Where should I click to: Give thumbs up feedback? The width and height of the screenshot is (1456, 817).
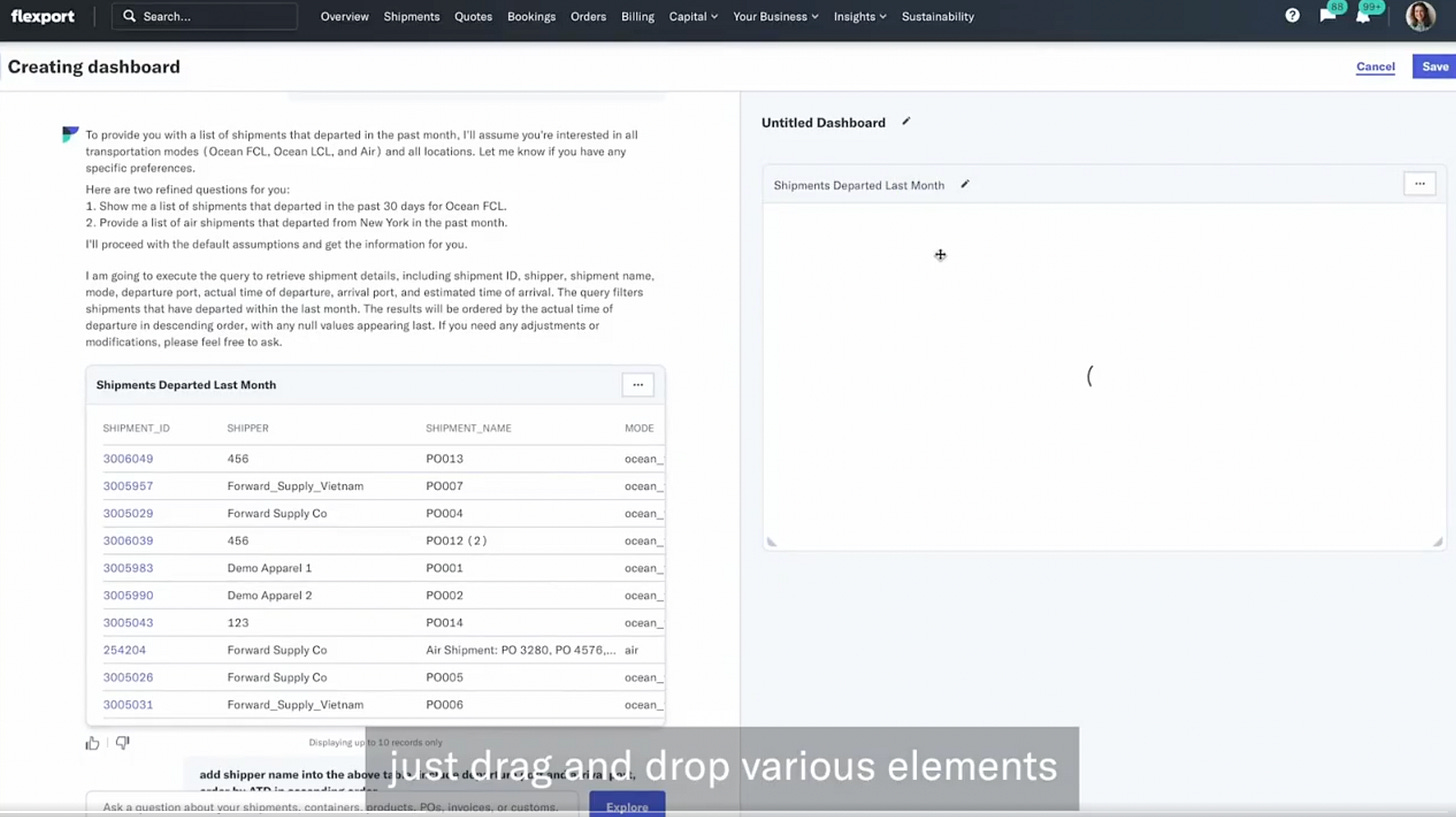coord(93,743)
